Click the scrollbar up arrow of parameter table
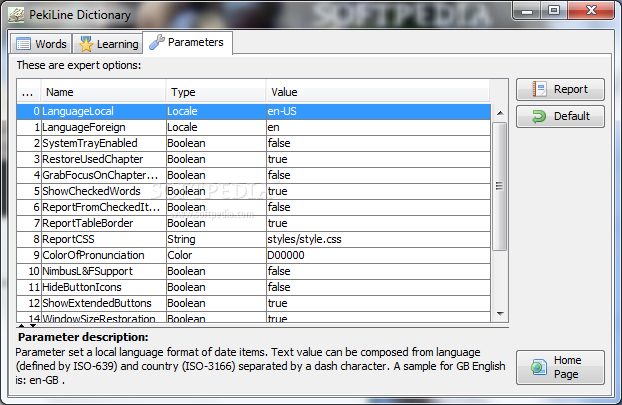Viewport: 622px width, 405px height. [500, 113]
